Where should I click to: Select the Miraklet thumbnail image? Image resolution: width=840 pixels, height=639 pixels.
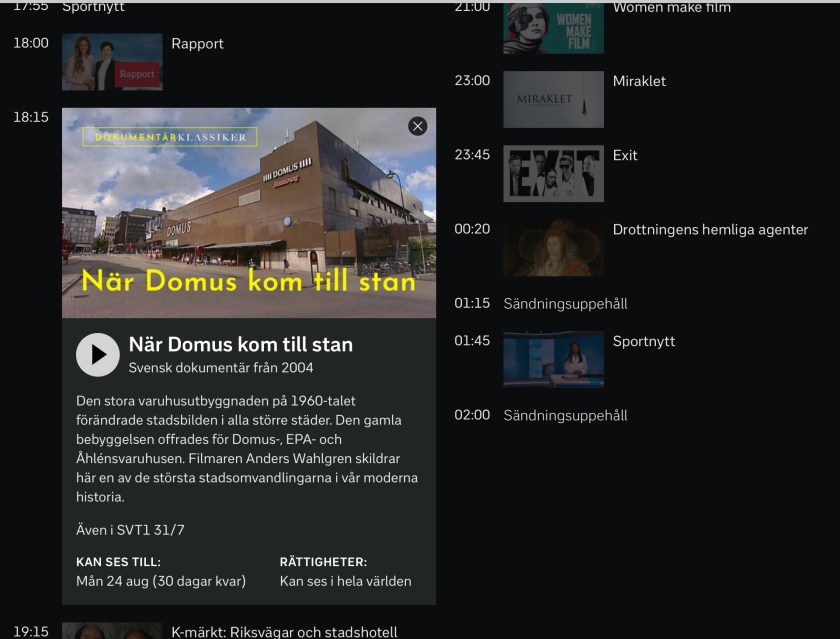click(x=553, y=99)
